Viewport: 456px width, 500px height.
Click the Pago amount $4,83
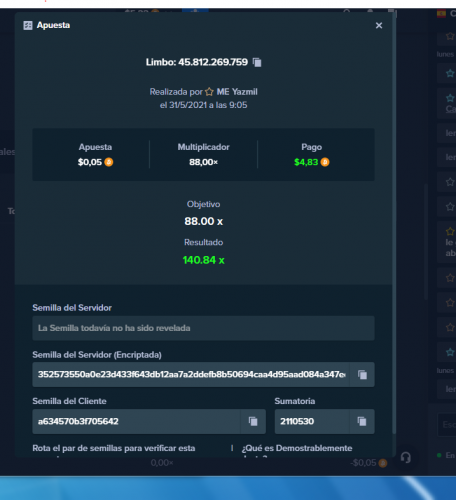point(306,162)
